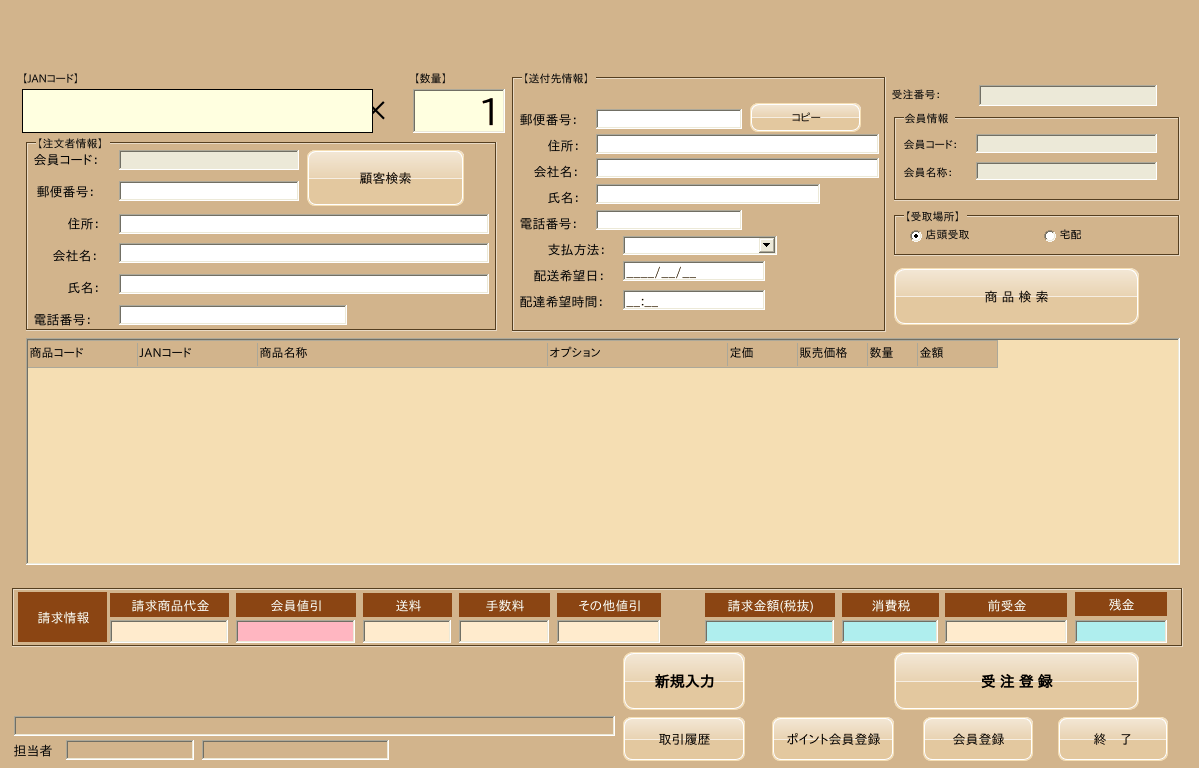Click the 送付先 電話番号 field
The width and height of the screenshot is (1199, 768).
(x=669, y=220)
